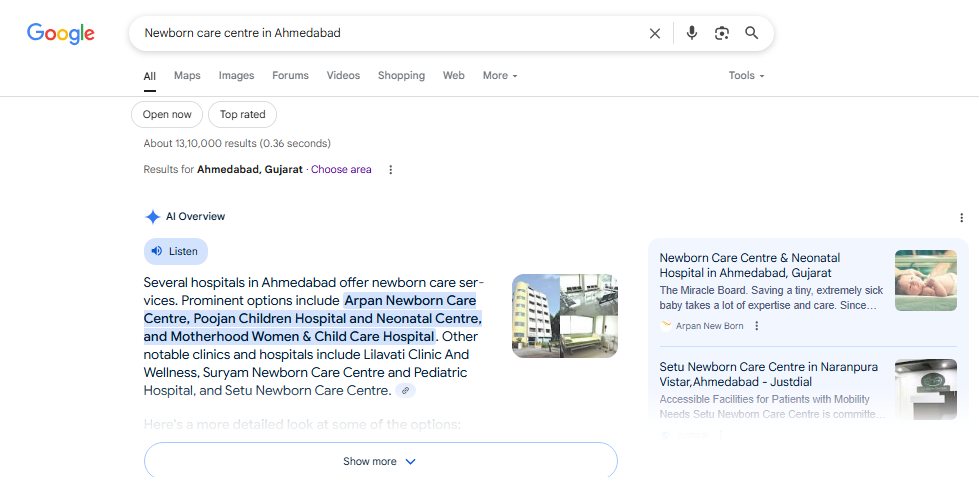979x477 pixels.
Task: Switch to the Videos tab
Action: (x=343, y=76)
